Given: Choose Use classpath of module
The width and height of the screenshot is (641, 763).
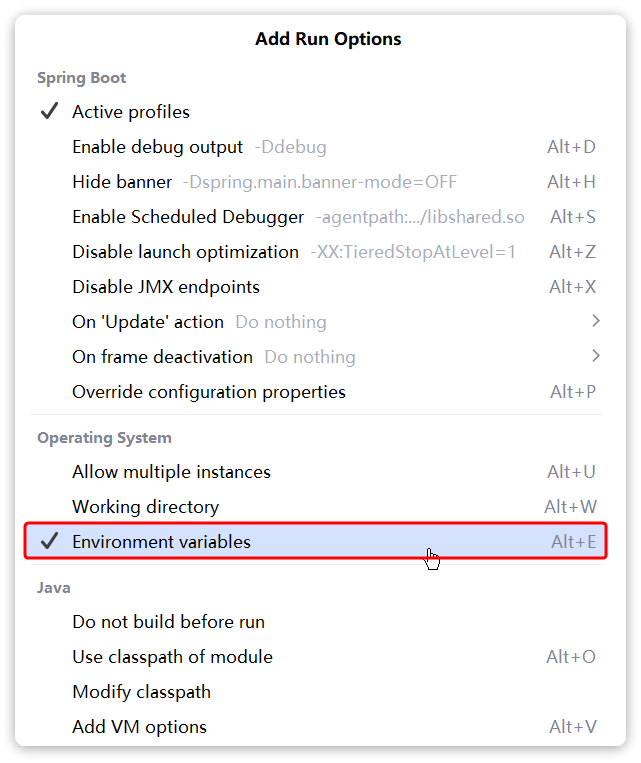Looking at the screenshot, I should point(172,657).
